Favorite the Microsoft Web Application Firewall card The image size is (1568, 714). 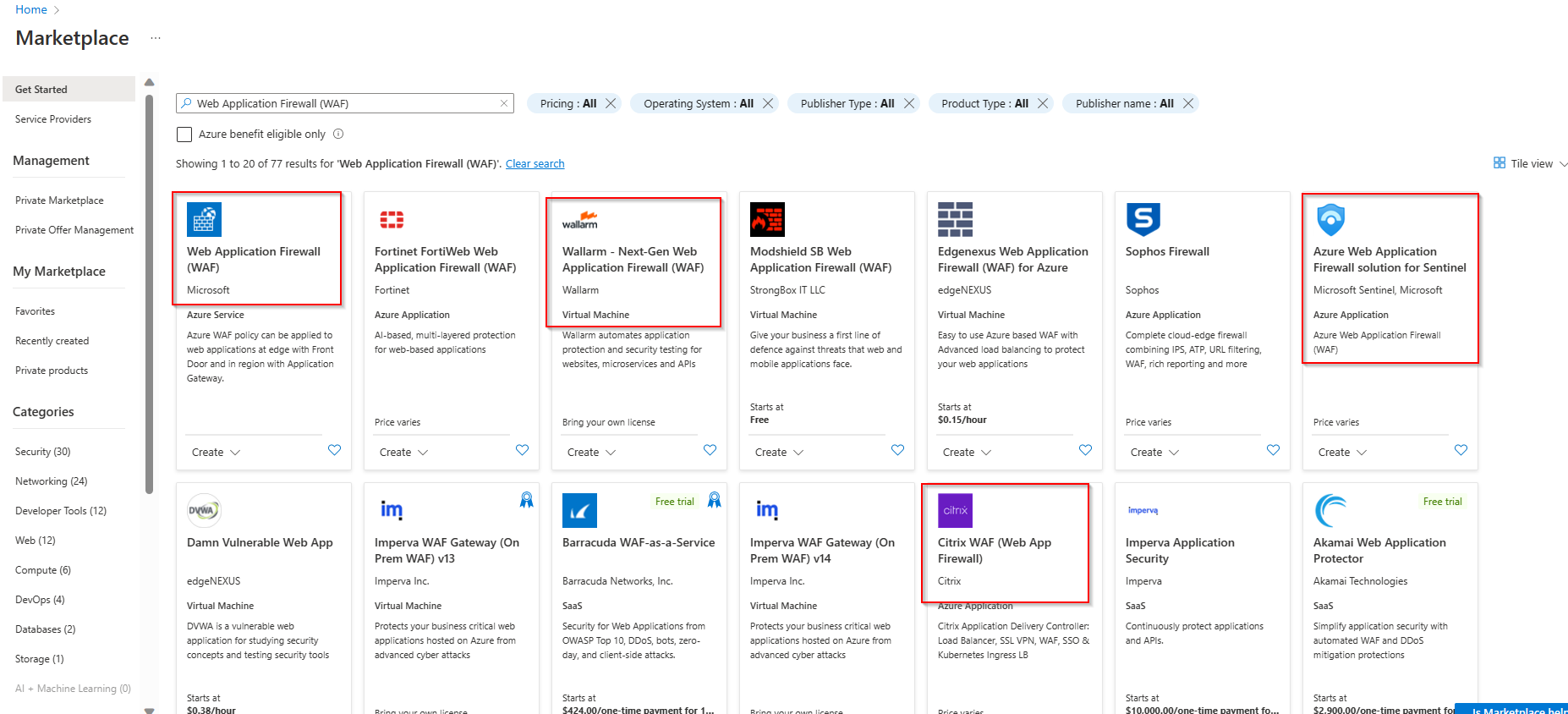334,450
